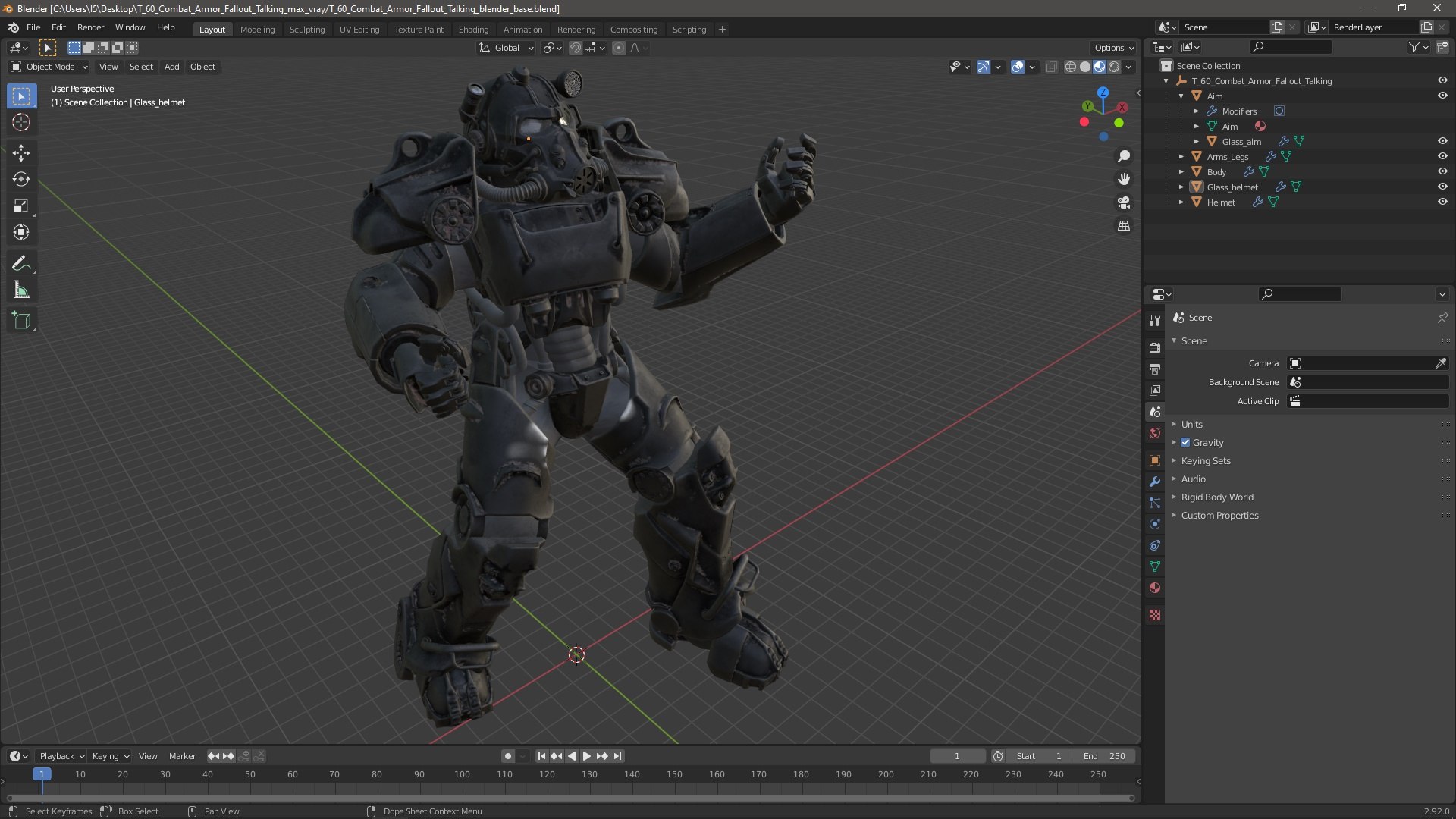
Task: Select the Scale tool
Action: [21, 206]
